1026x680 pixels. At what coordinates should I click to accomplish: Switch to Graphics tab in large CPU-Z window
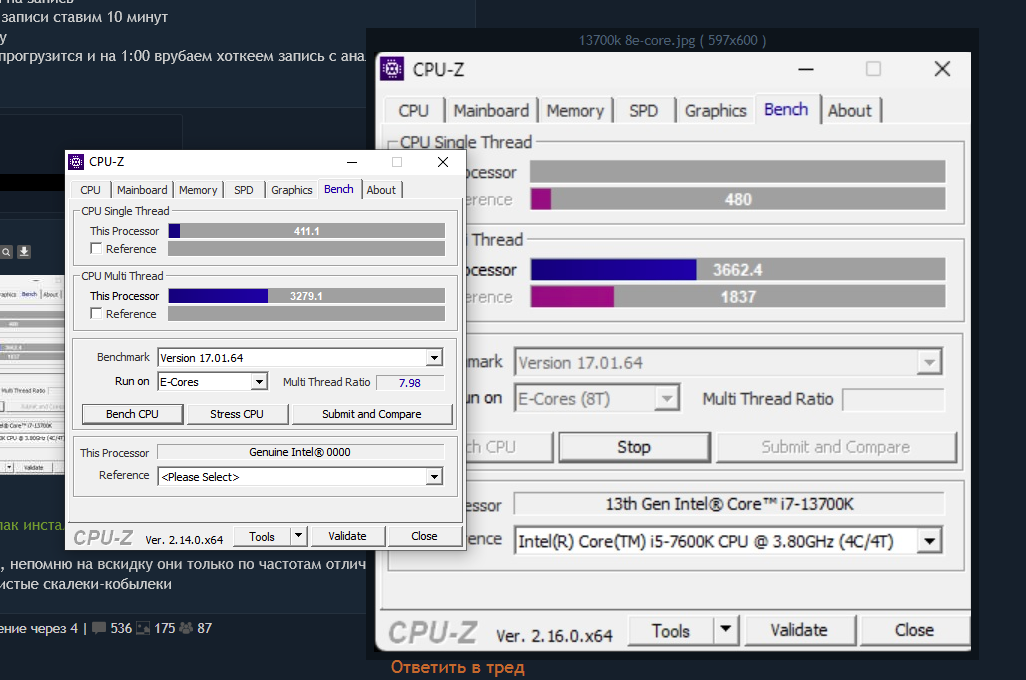click(715, 111)
